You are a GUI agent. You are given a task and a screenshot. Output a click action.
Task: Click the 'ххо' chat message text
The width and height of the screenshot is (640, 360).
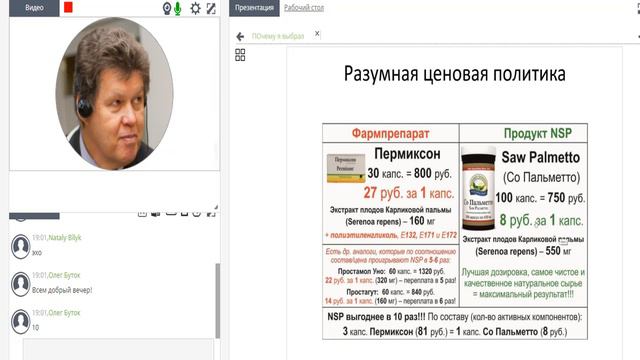(37, 253)
